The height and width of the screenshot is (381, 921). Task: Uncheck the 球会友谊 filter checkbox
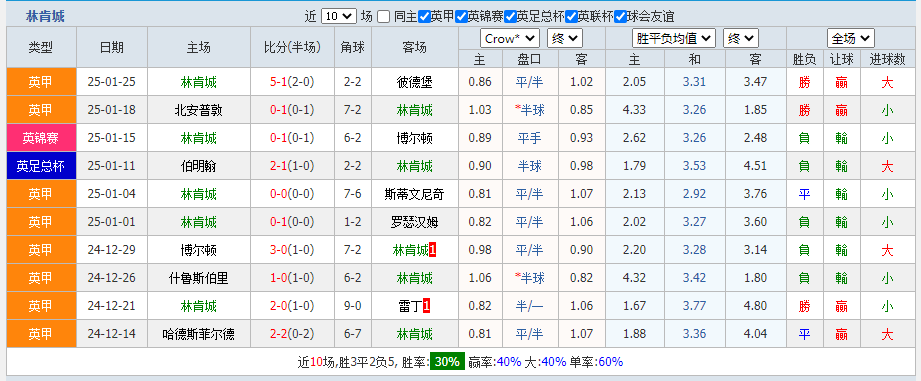620,16
